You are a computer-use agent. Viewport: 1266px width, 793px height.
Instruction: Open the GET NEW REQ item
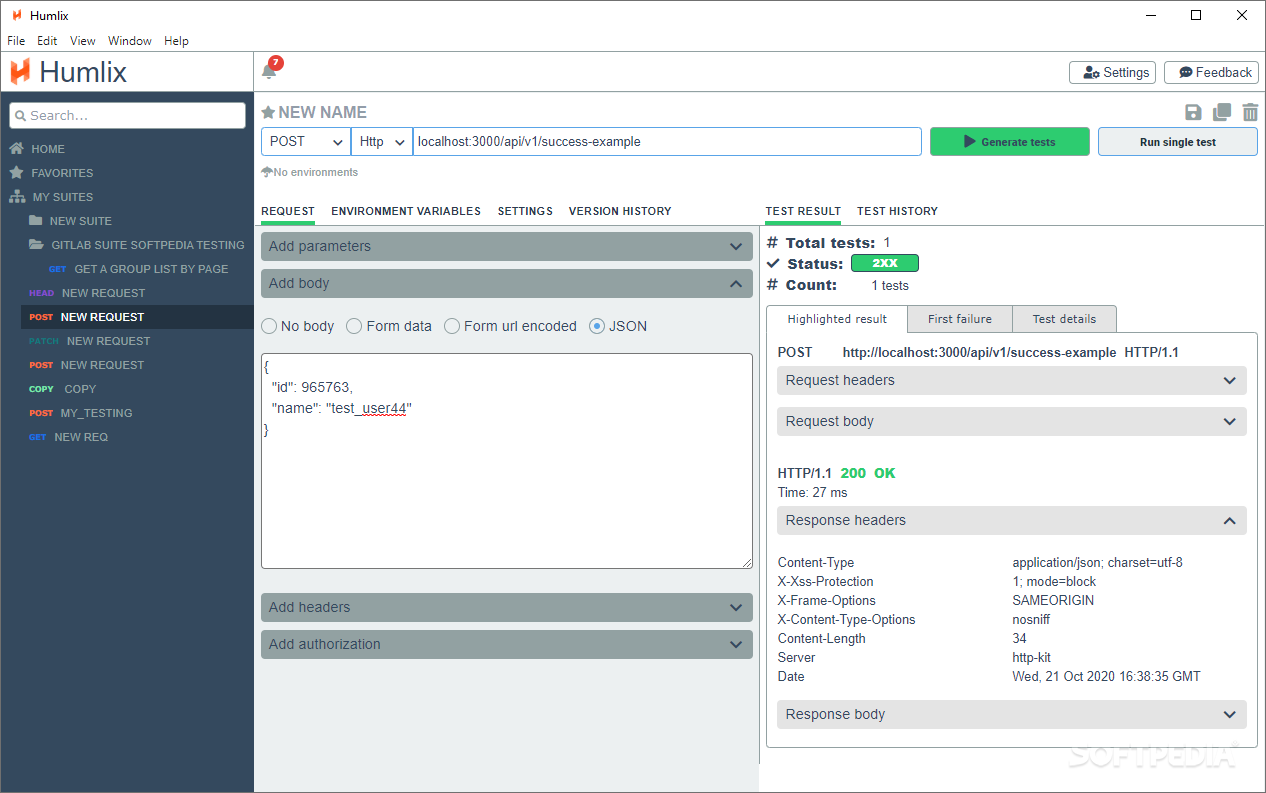(x=68, y=437)
